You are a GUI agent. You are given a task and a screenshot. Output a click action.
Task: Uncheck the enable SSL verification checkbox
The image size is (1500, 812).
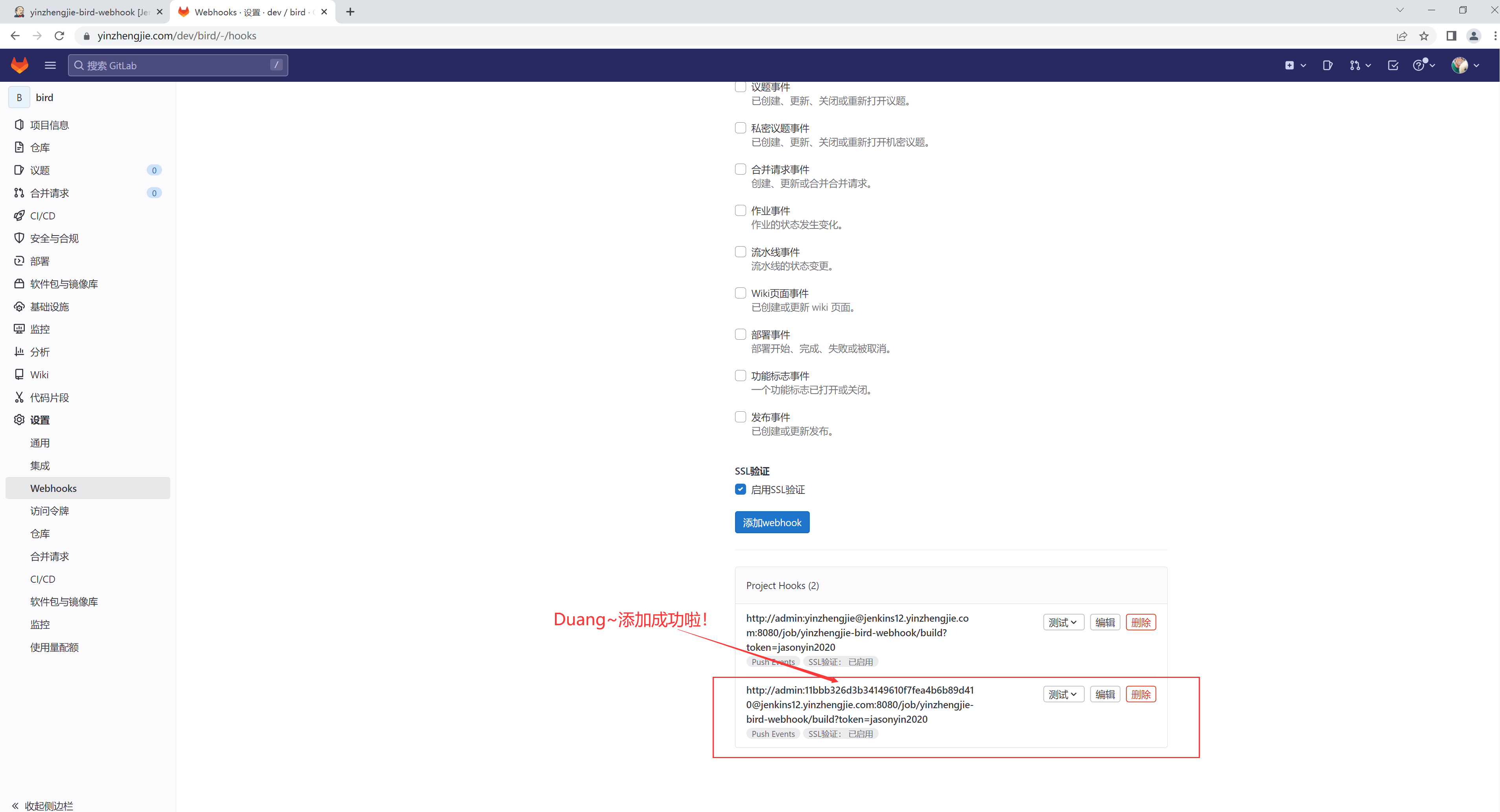tap(740, 490)
